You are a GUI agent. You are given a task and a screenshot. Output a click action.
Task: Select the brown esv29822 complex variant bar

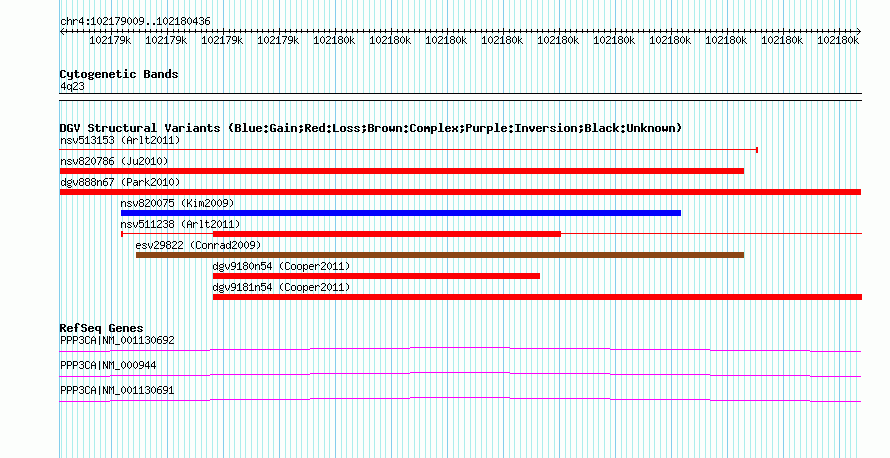click(x=440, y=255)
